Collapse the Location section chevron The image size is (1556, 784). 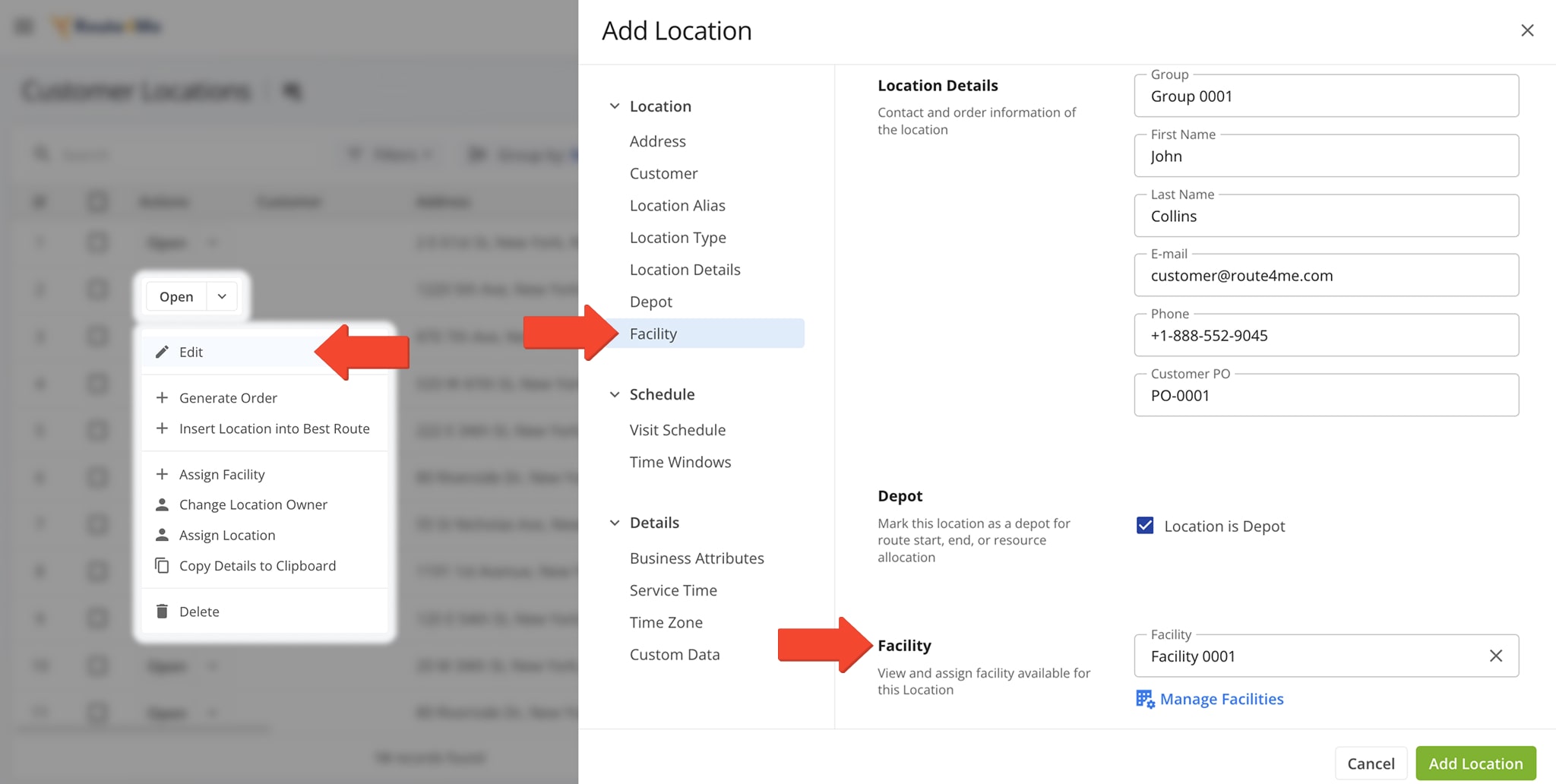click(615, 106)
